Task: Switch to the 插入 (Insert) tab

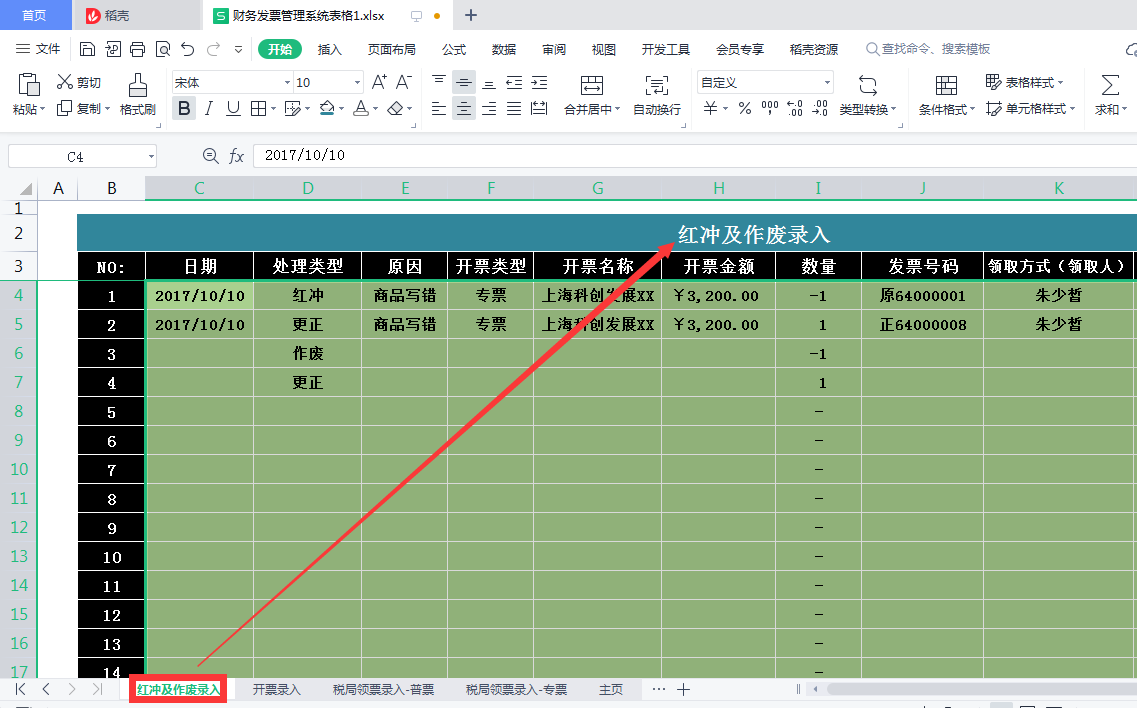Action: coord(329,49)
